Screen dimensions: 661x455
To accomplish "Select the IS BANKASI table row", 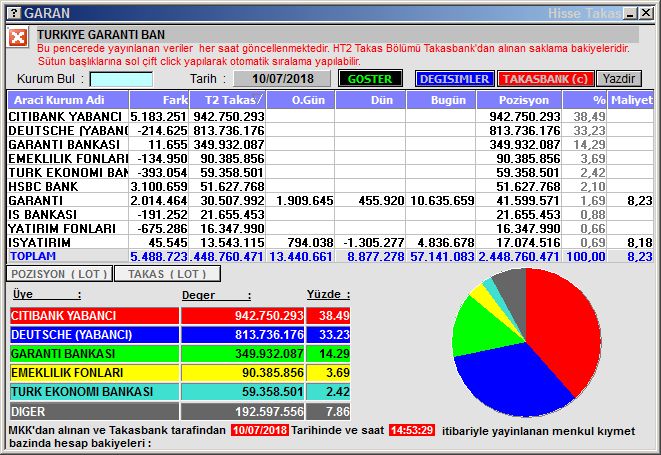I will (330, 214).
